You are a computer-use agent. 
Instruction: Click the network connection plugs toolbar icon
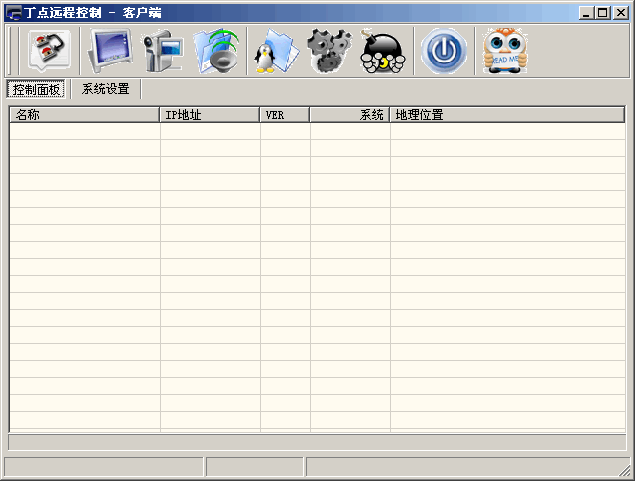pos(49,51)
